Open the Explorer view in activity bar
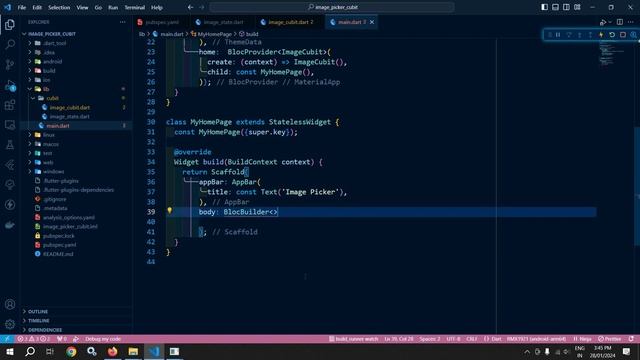Screen dimensions: 640x360 pyautogui.click(x=10, y=24)
